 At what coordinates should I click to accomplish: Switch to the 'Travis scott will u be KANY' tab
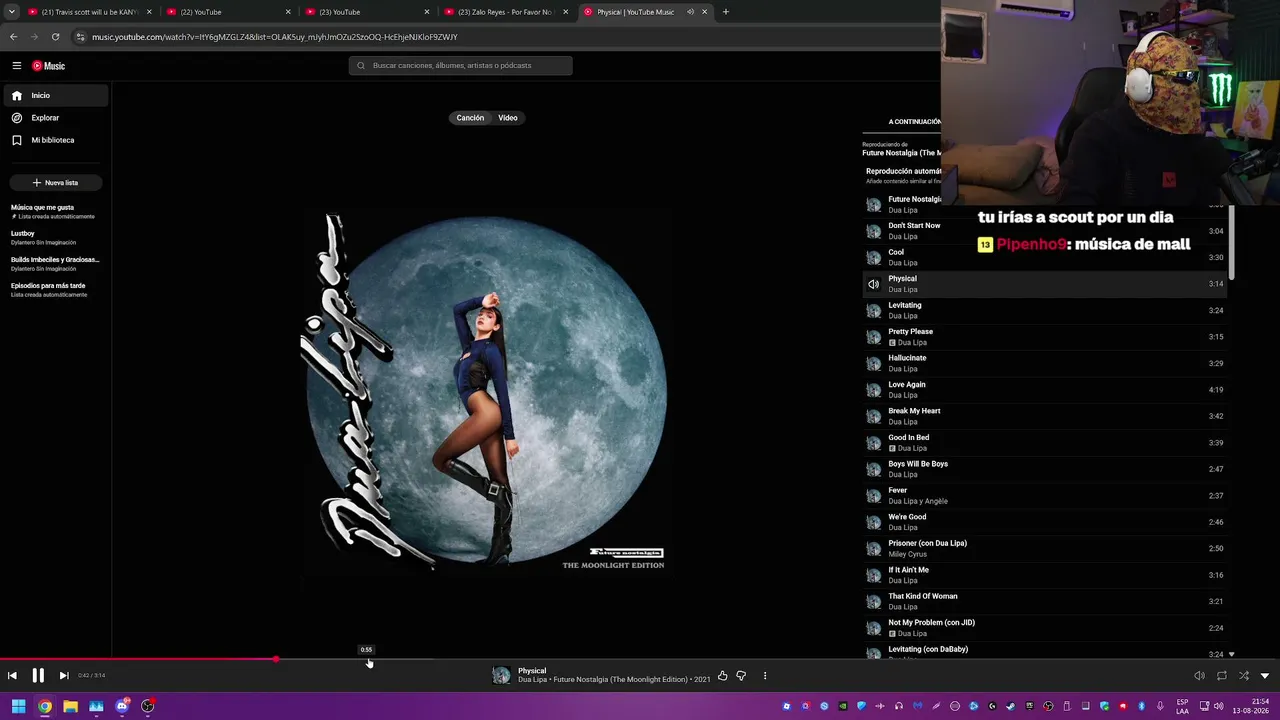coord(89,12)
